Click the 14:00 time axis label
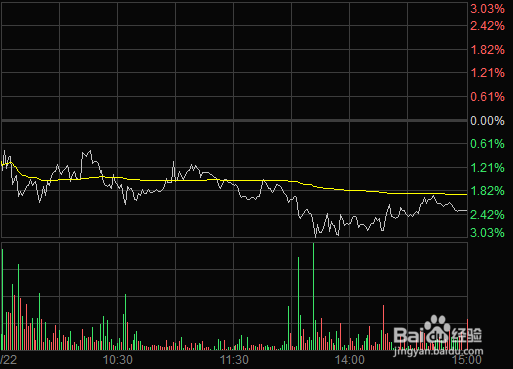The height and width of the screenshot is (369, 513). point(350,360)
